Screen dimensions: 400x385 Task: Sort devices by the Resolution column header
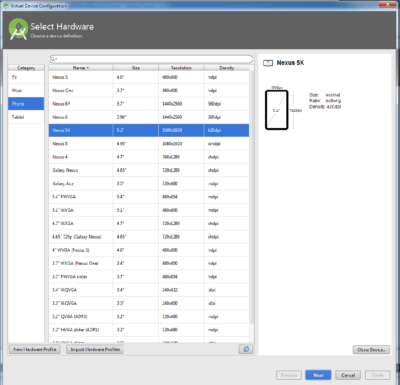[x=181, y=68]
